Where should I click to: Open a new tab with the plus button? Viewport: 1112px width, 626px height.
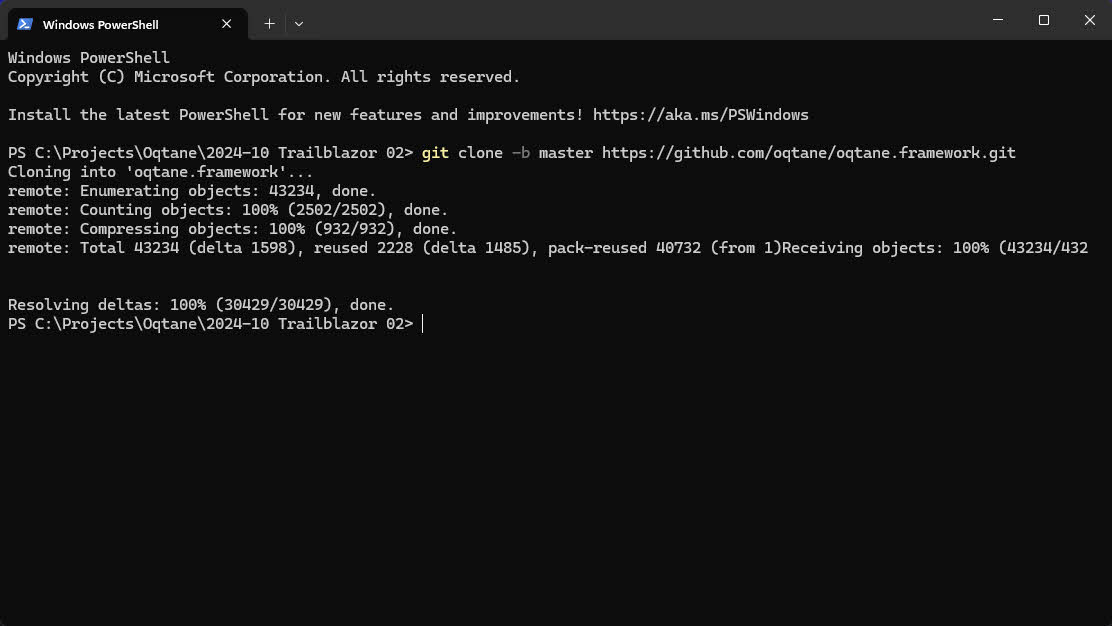[269, 23]
